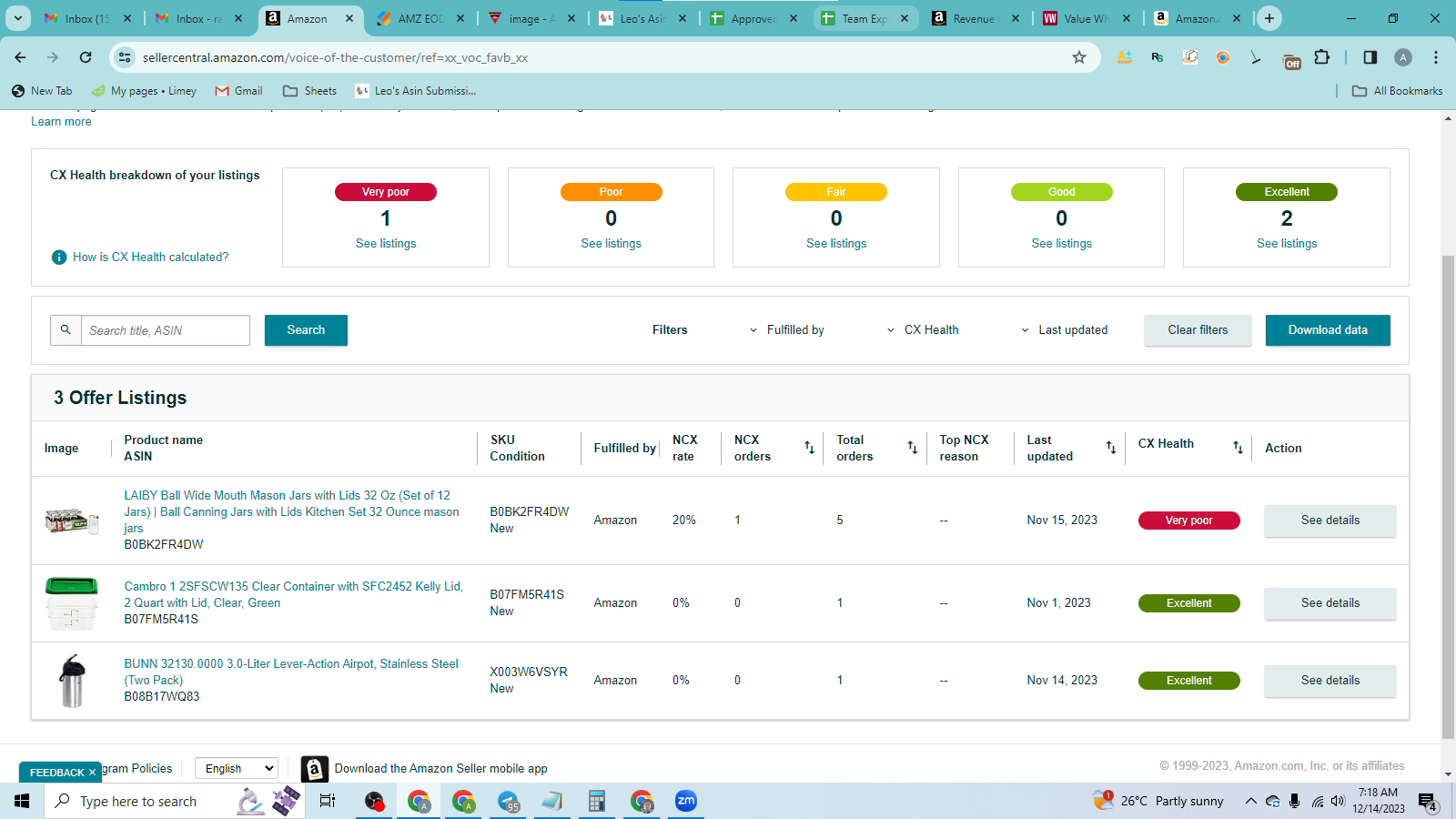This screenshot has width=1456, height=819.
Task: Close the FEEDBACK tab with its X
Action: pos(92,773)
